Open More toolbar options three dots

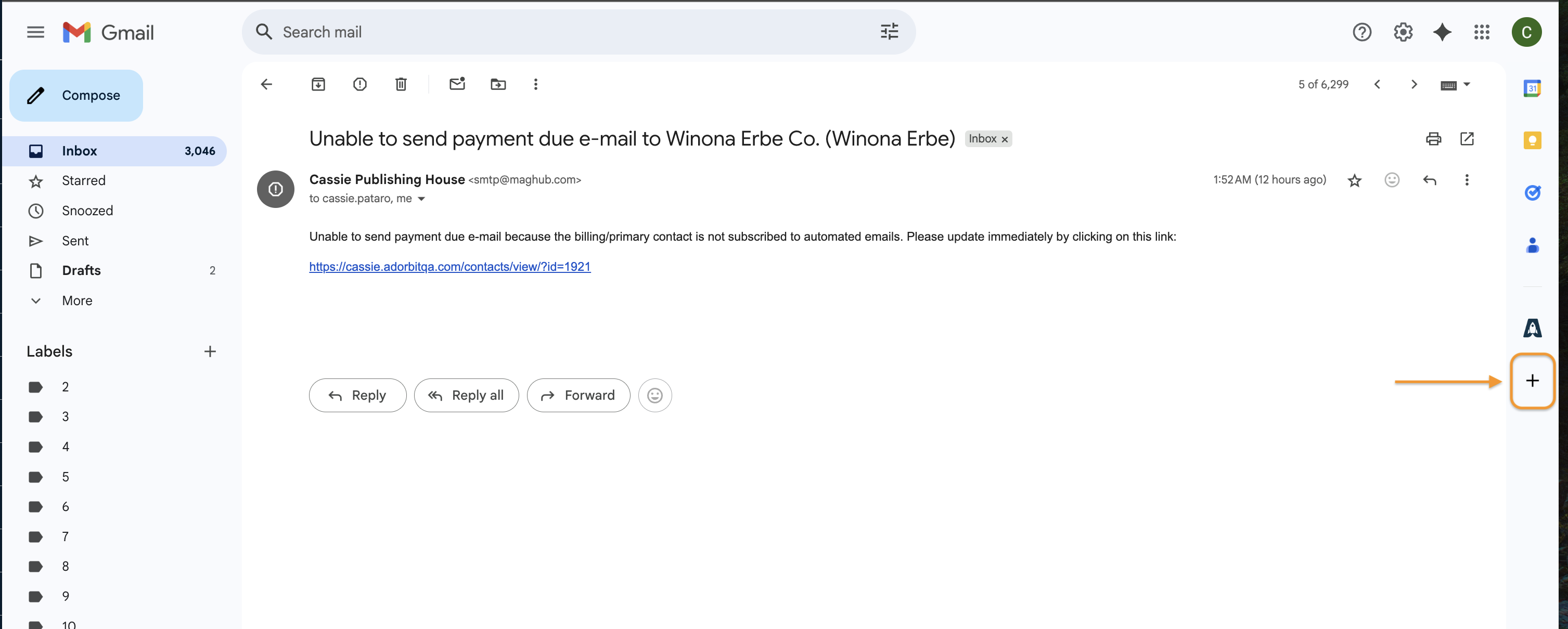point(536,84)
